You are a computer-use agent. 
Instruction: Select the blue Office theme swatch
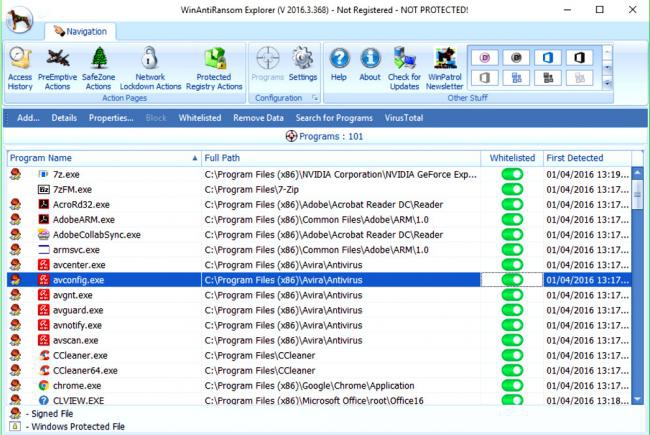(548, 58)
